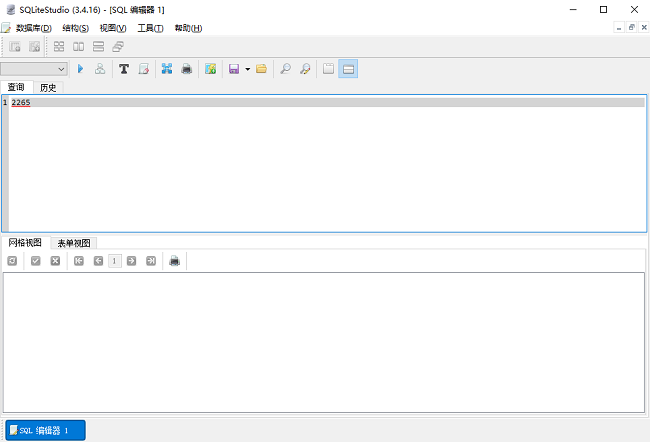Clear the execution history icon
The image size is (650, 442).
(x=143, y=69)
